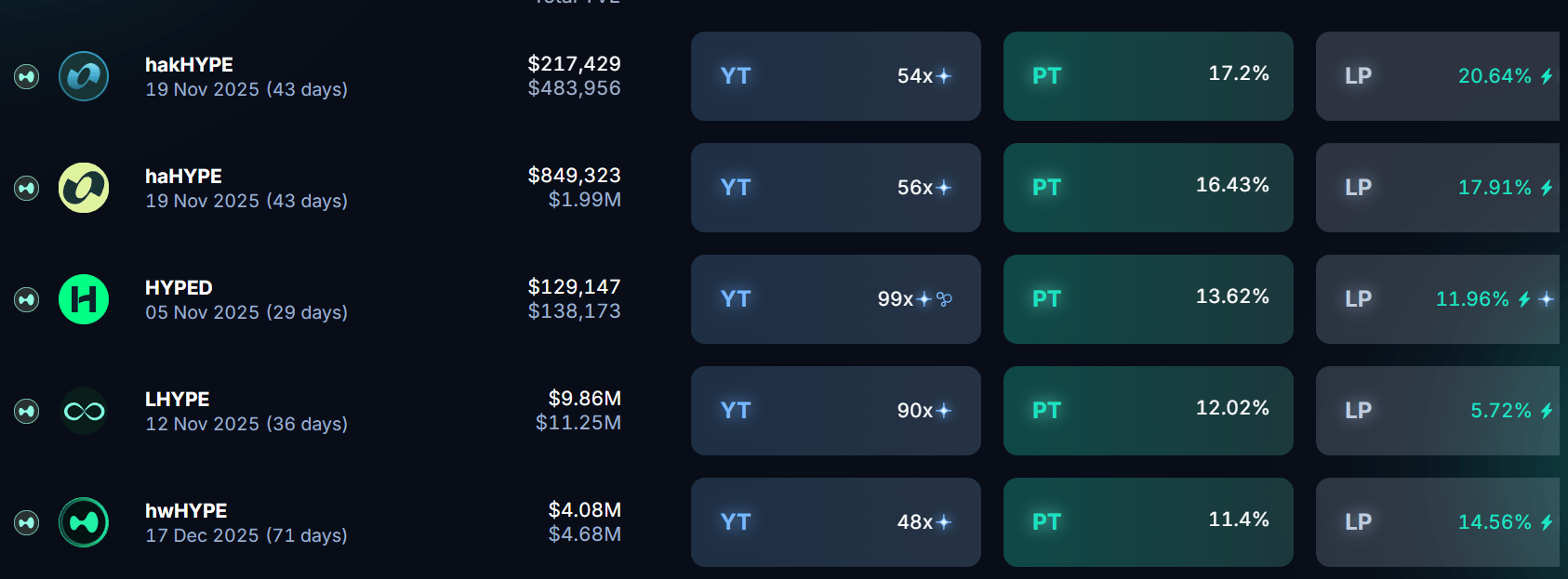
Task: Select the hwHYPE YT 48x button
Action: pyautogui.click(x=835, y=522)
